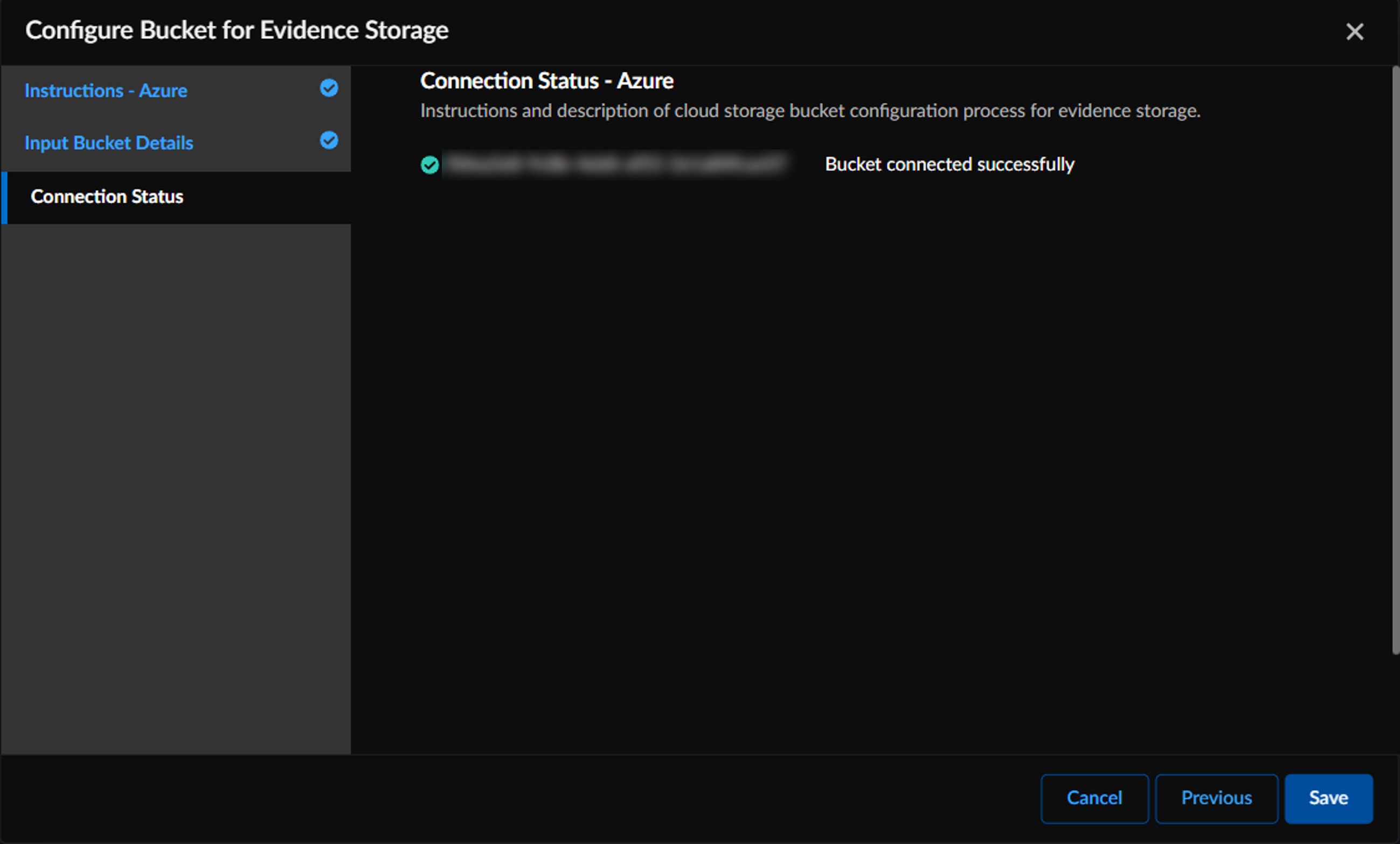Click the blurred bucket name entry
The image size is (1400, 844).
point(615,164)
